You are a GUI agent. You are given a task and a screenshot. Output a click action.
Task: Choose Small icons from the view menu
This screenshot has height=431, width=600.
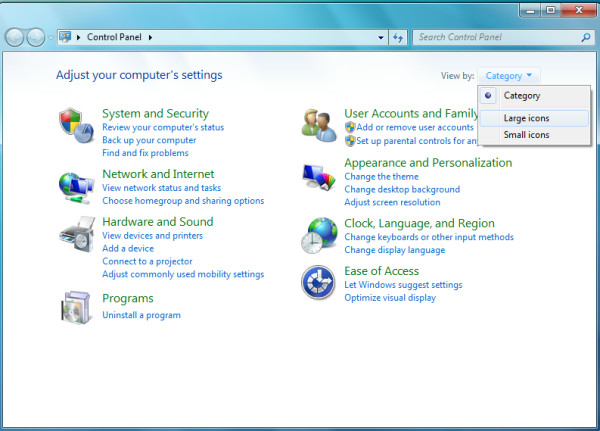[534, 135]
